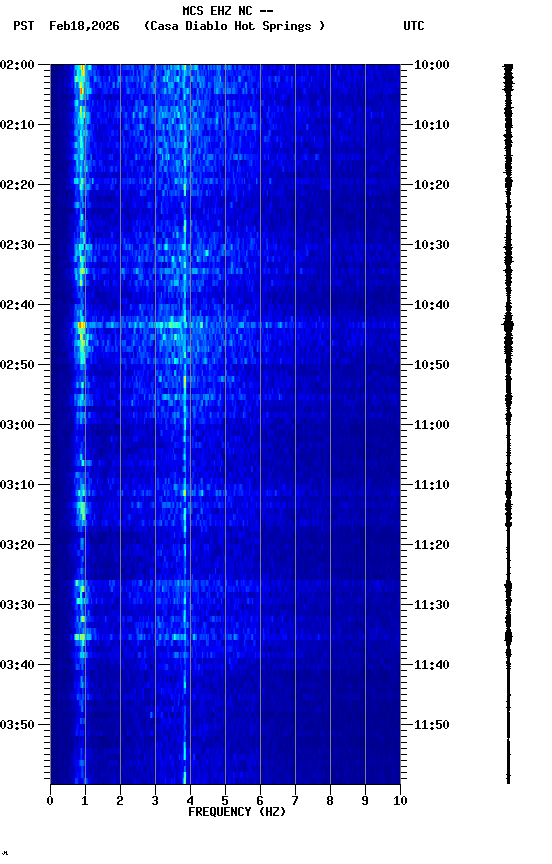Click the station title 'MCS EHZ NC --'

[x=228, y=10]
